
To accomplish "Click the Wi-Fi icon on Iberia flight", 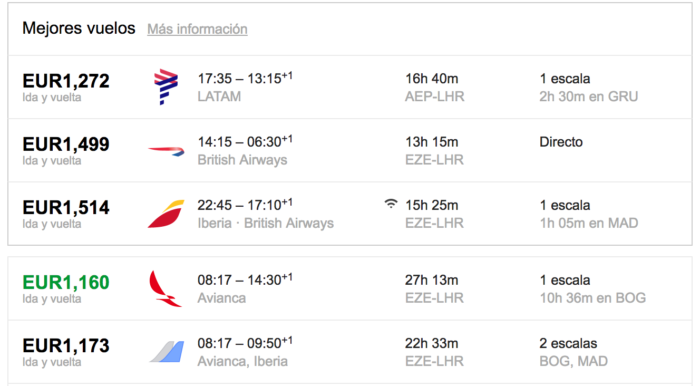I will [391, 204].
